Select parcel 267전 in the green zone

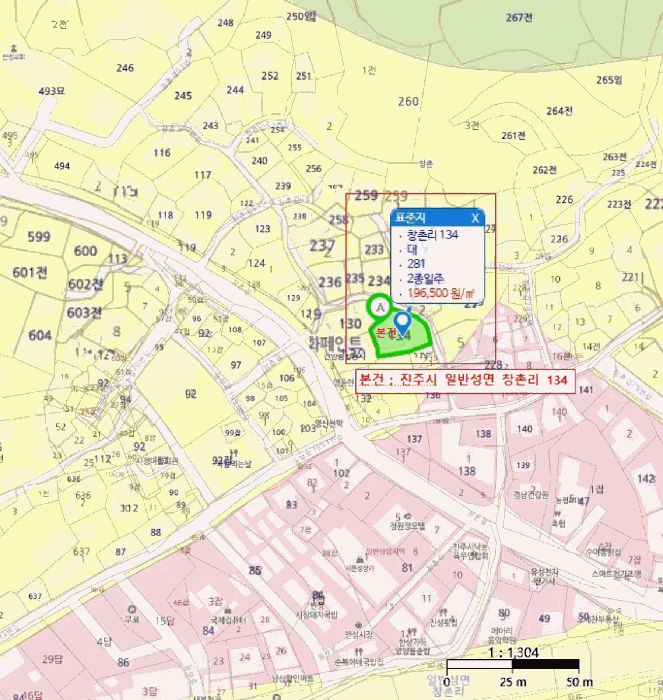coord(519,18)
